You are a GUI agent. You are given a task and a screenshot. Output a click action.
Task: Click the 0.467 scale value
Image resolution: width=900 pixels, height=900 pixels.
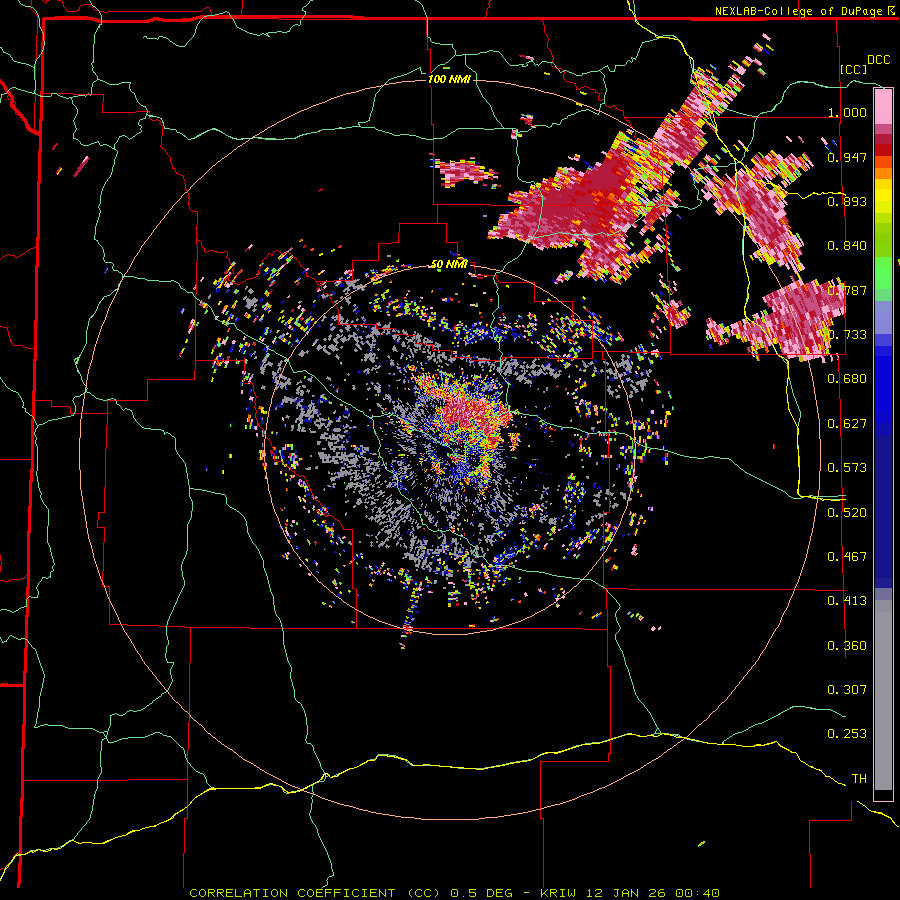[847, 557]
